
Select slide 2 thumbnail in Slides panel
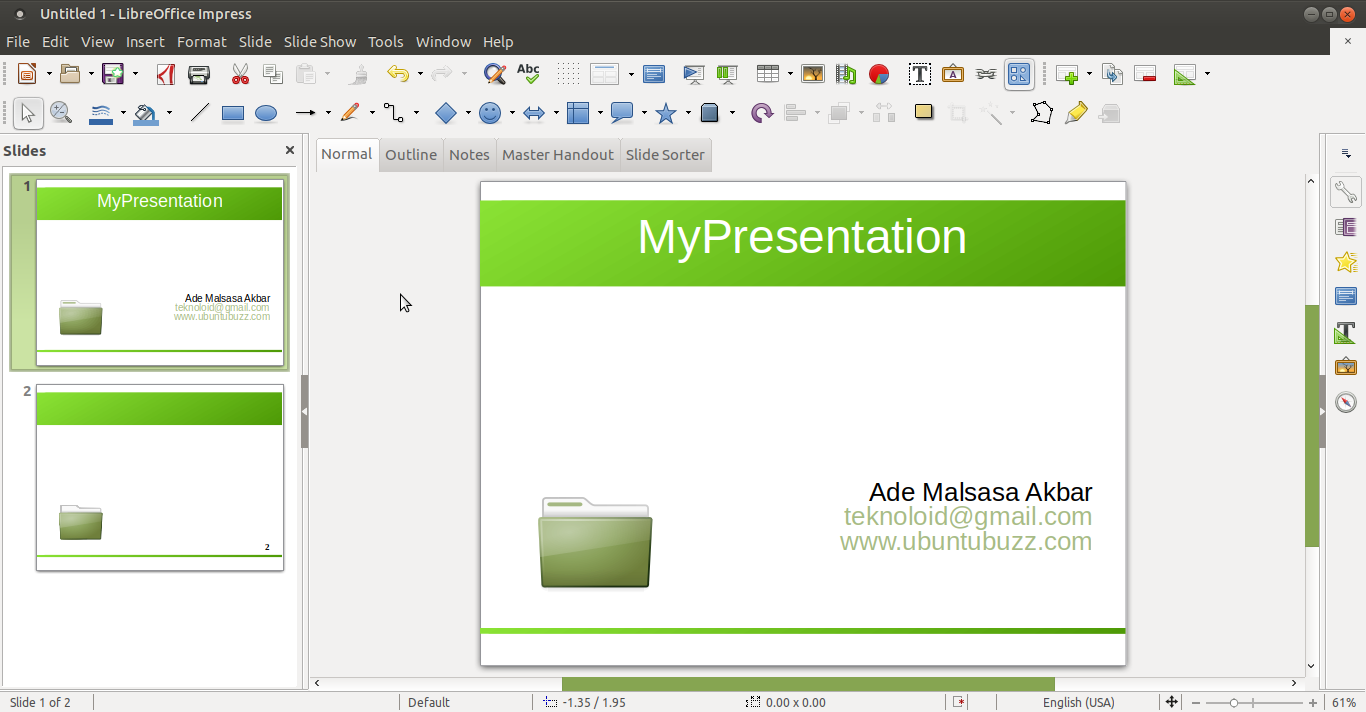pyautogui.click(x=159, y=476)
